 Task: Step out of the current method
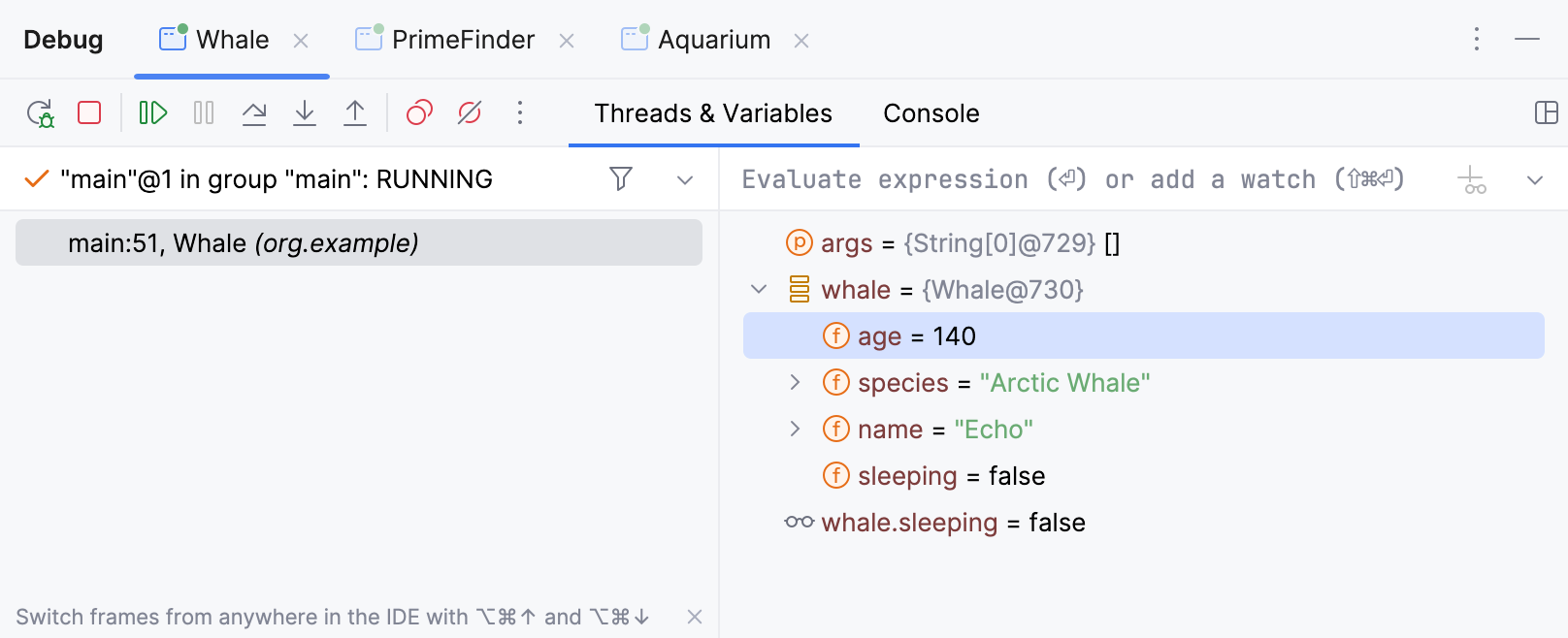(x=355, y=113)
